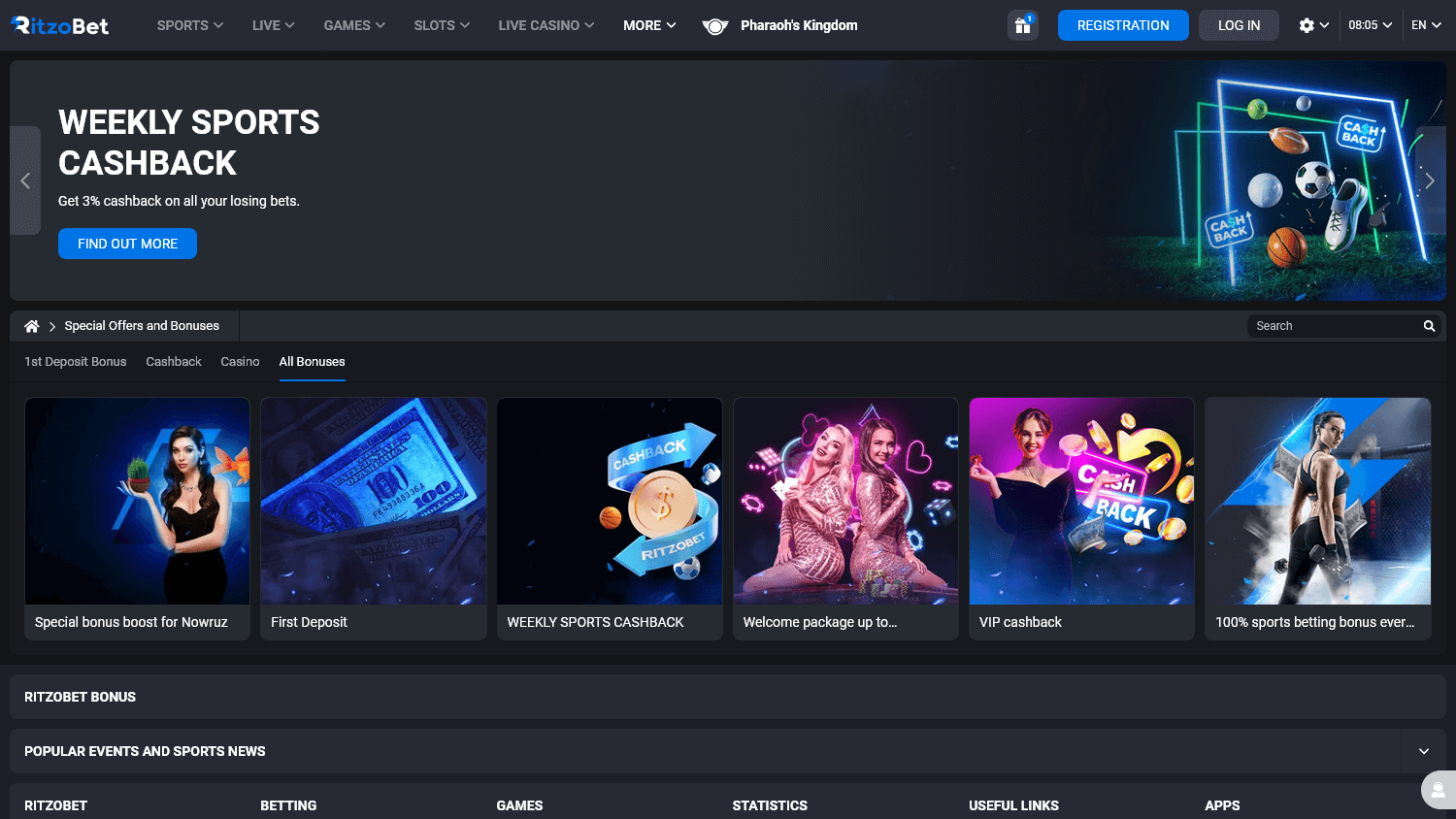1456x819 pixels.
Task: Select the All Bonuses tab
Action: point(313,362)
